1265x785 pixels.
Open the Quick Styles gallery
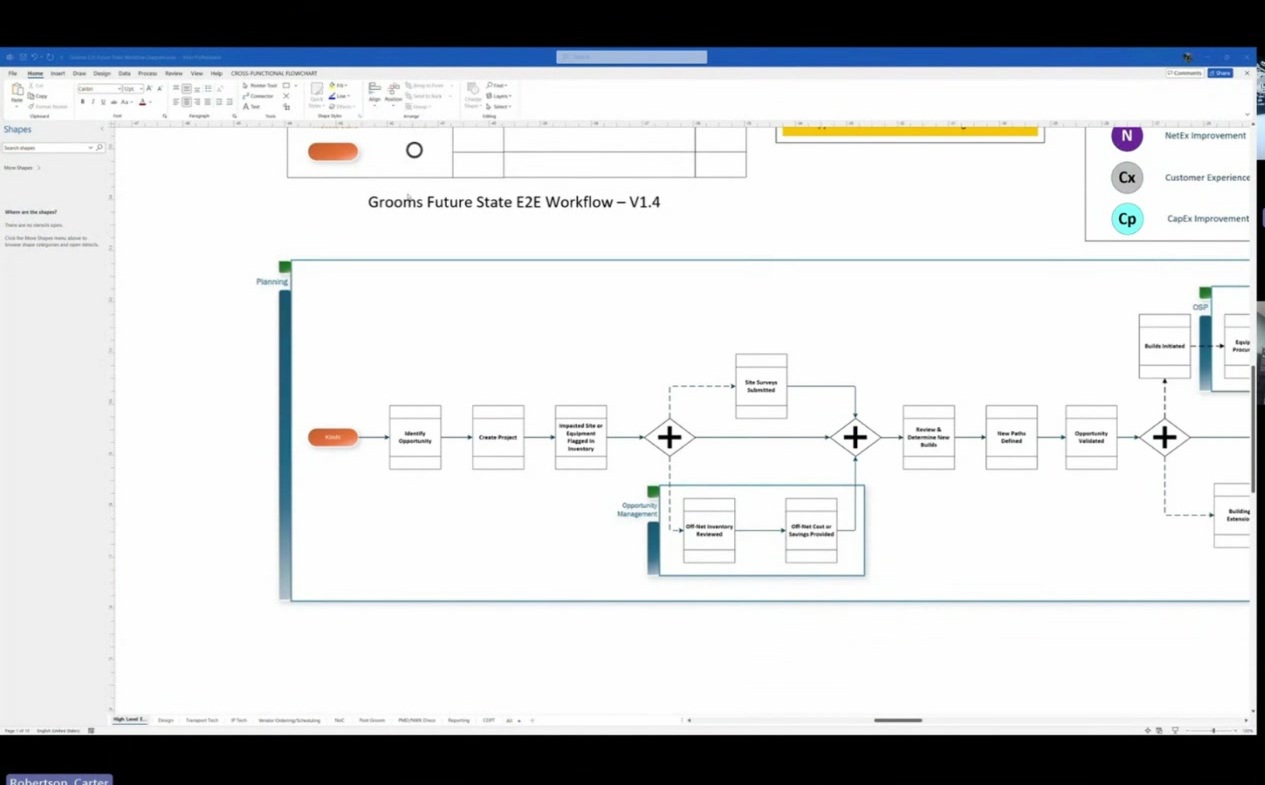coord(316,95)
